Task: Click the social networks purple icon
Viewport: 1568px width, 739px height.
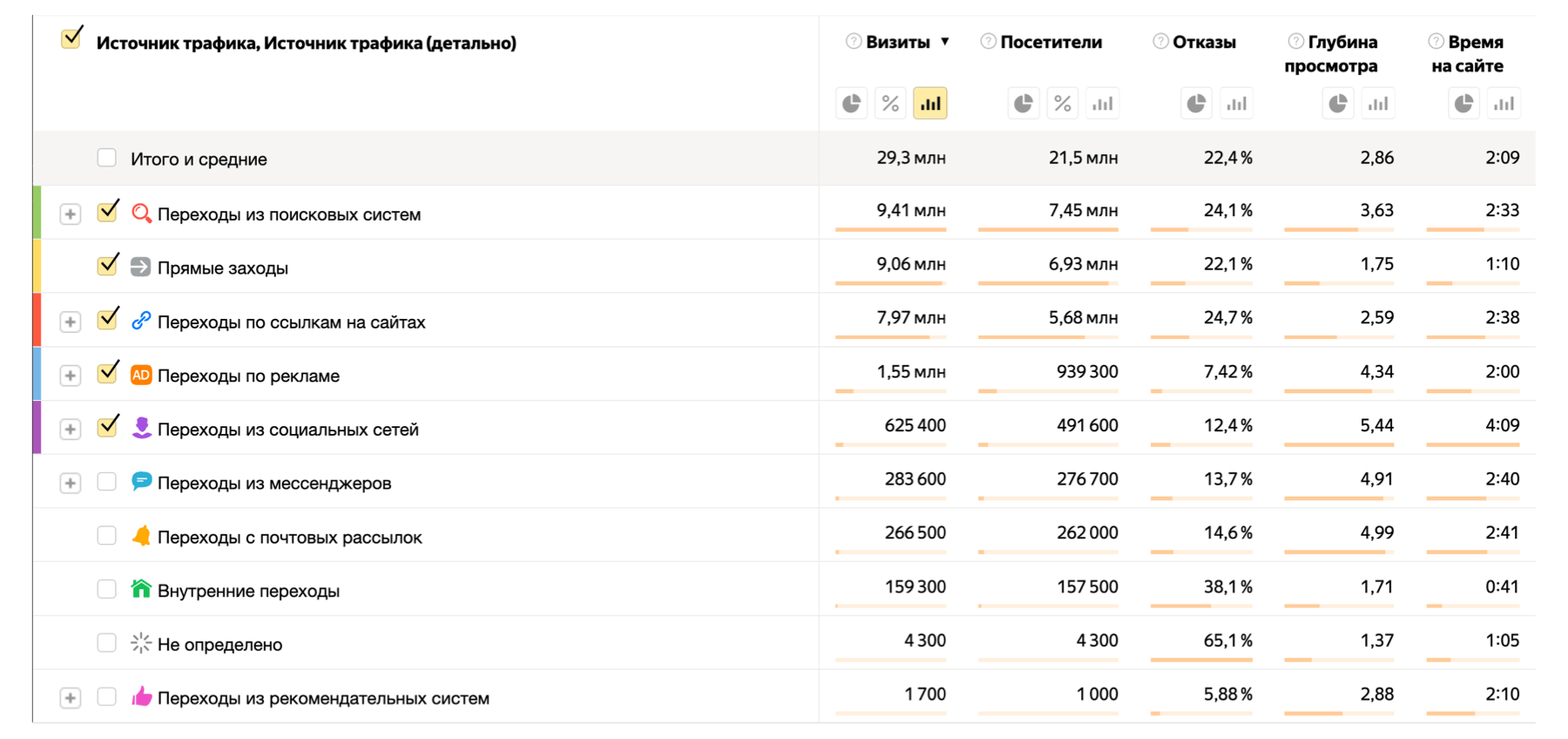Action: (x=141, y=428)
